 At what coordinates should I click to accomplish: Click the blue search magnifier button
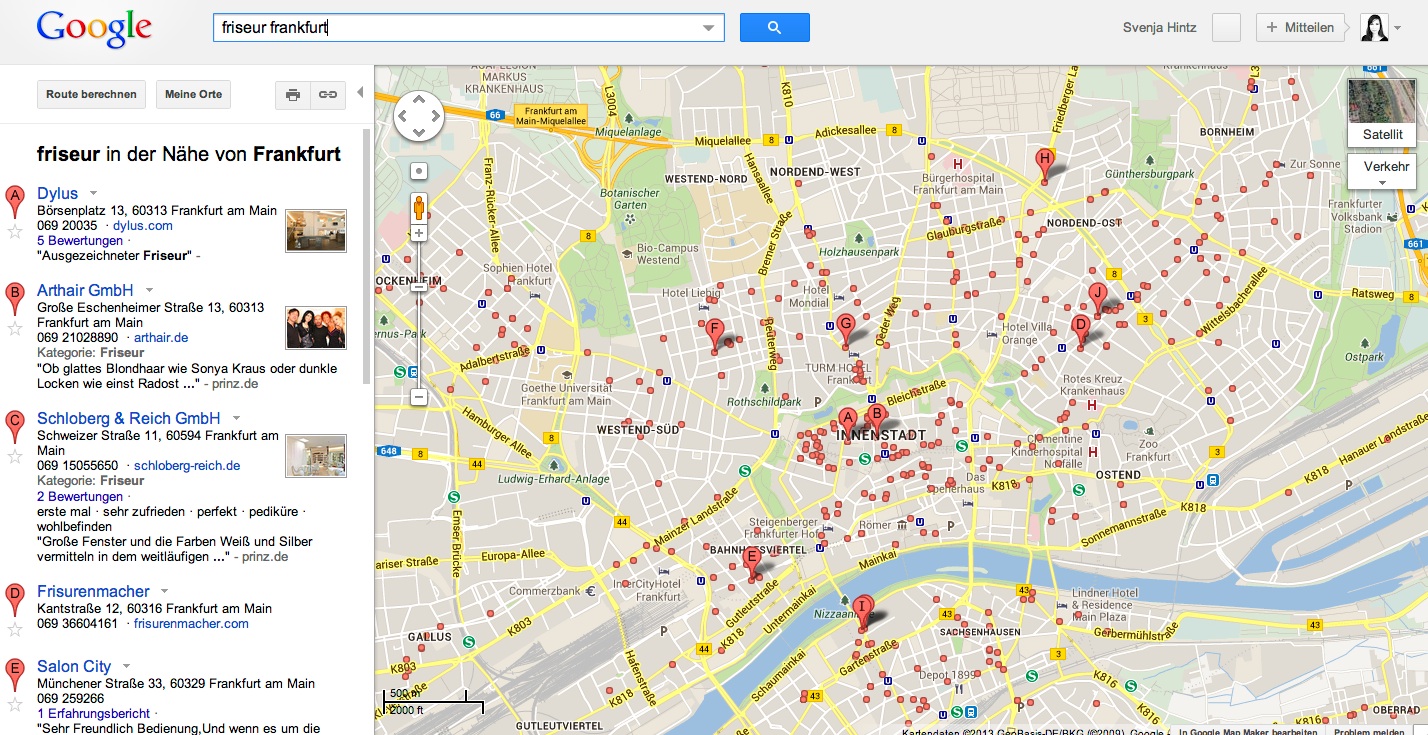[774, 28]
